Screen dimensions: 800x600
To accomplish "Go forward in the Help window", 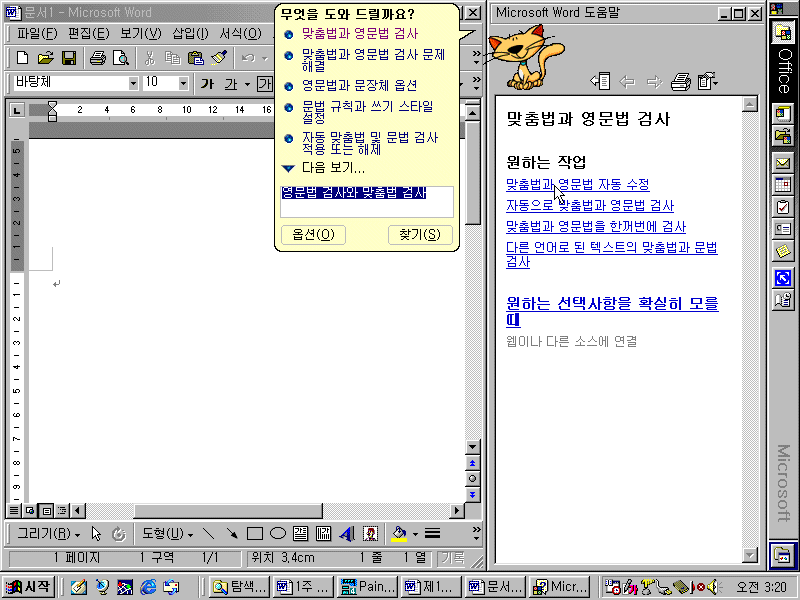I will [654, 81].
